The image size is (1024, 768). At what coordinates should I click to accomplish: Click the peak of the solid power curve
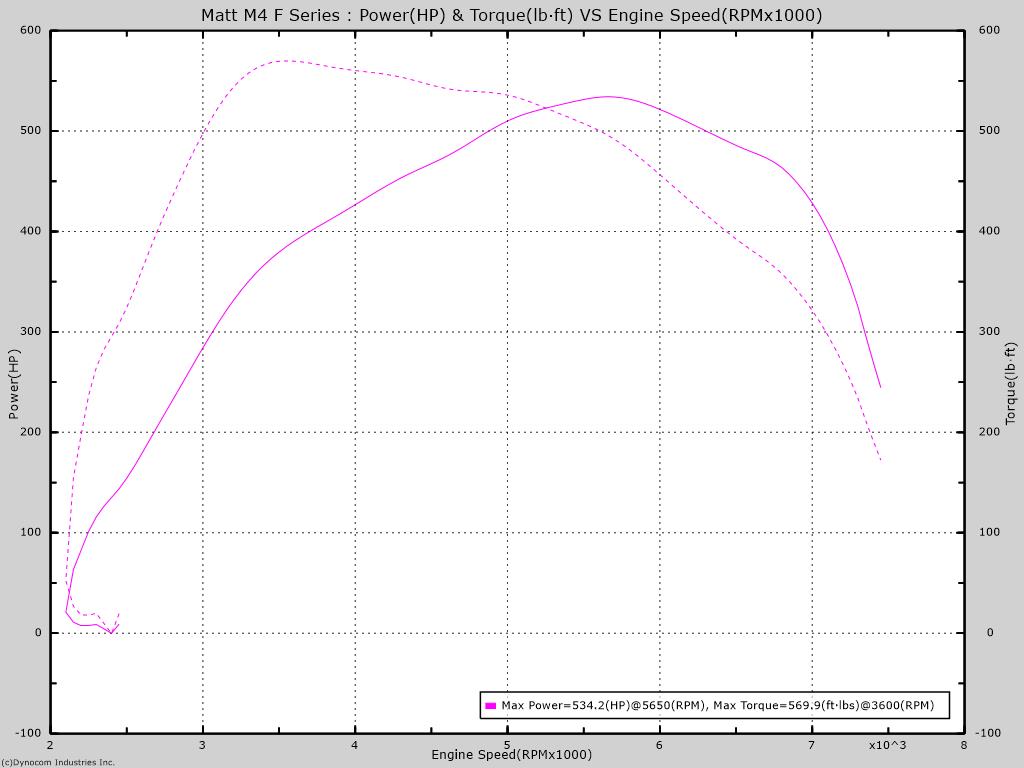[608, 97]
